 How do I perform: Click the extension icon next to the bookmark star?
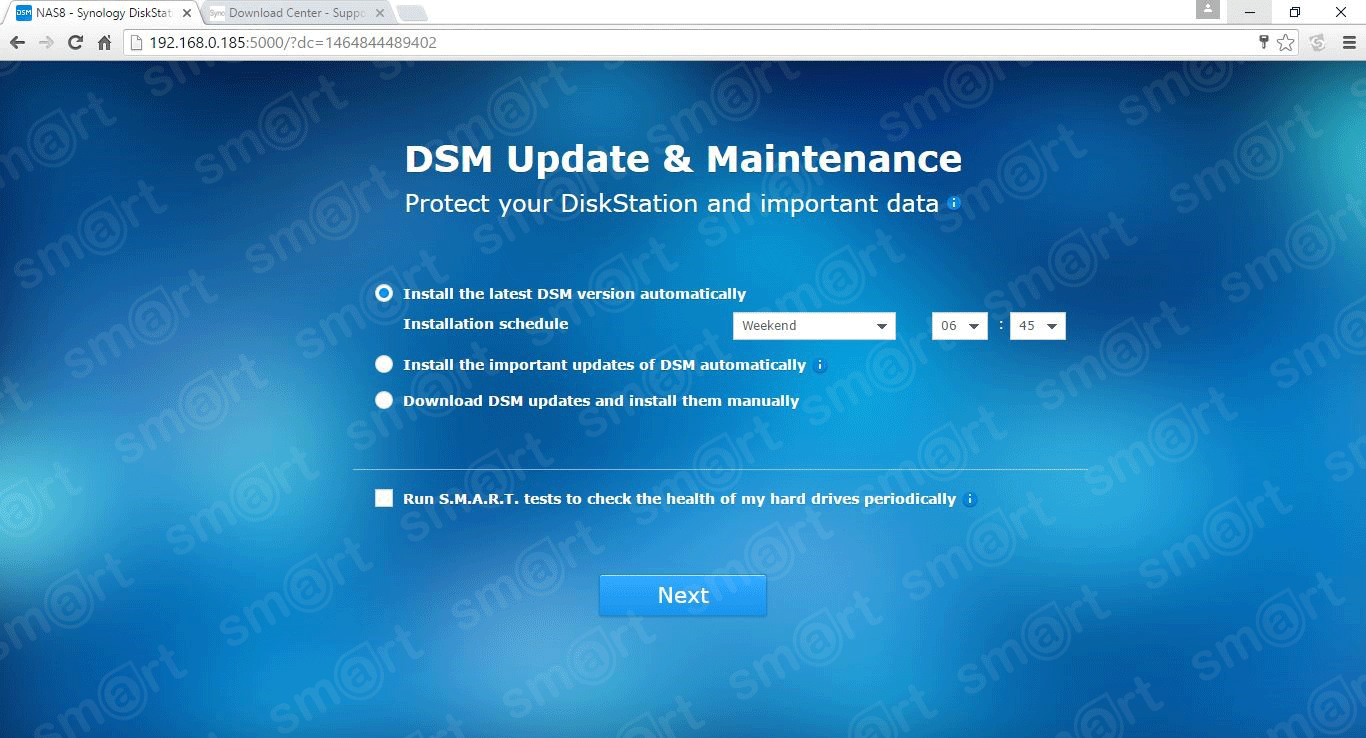pos(1317,43)
